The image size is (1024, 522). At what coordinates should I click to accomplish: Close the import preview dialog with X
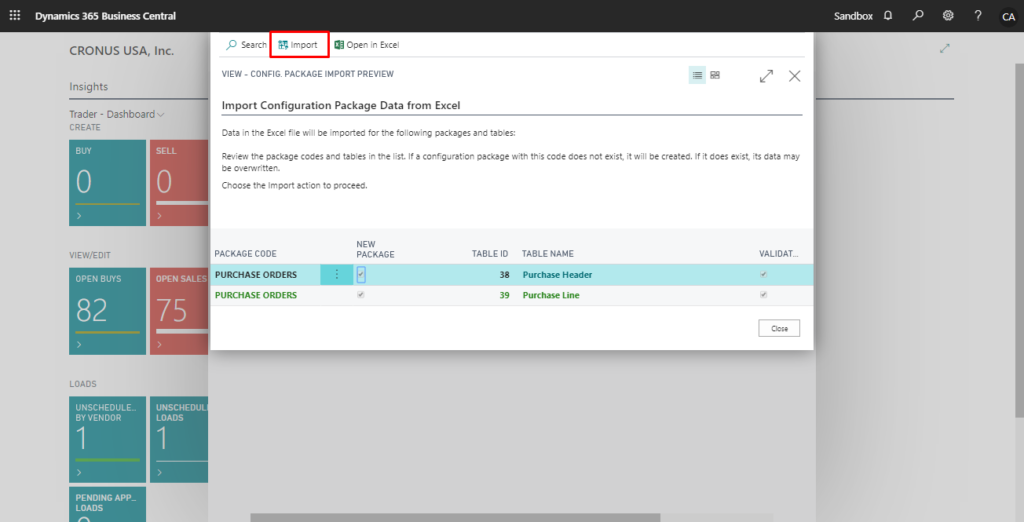[794, 76]
